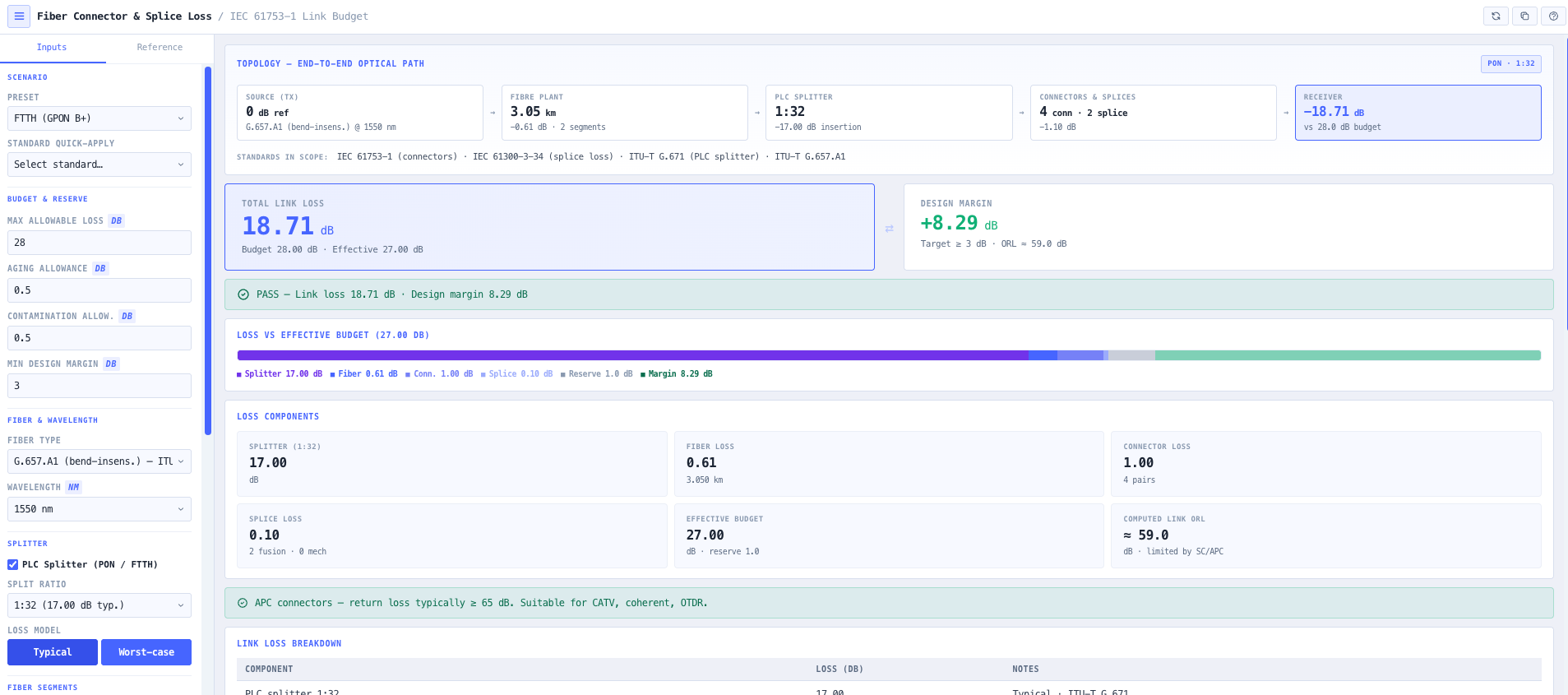The height and width of the screenshot is (695, 1568).
Task: Click the PASS check-circle icon
Action: 243,294
